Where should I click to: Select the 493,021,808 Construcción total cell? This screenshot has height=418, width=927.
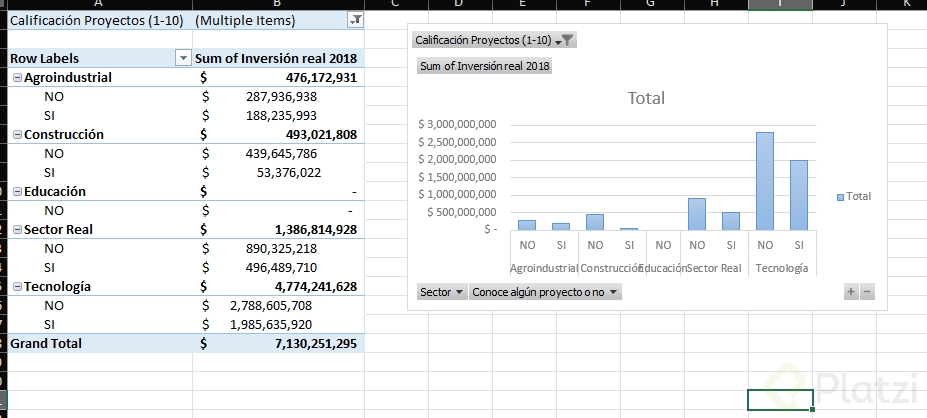[x=278, y=134]
